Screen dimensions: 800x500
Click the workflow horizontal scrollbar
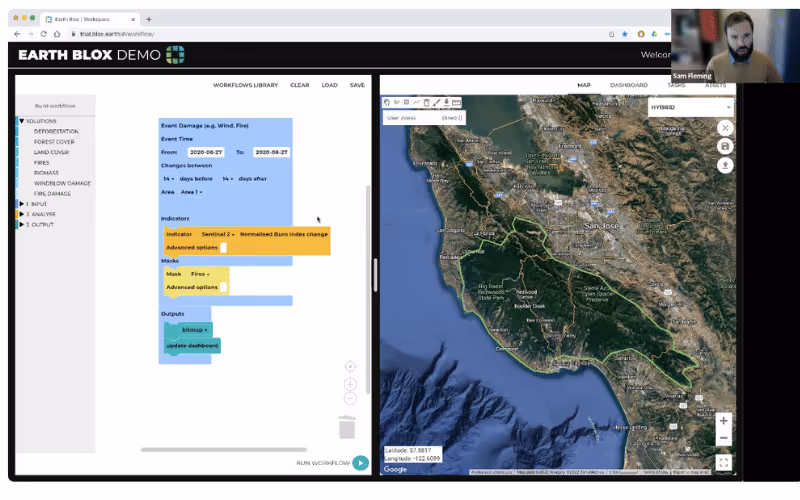click(223, 449)
